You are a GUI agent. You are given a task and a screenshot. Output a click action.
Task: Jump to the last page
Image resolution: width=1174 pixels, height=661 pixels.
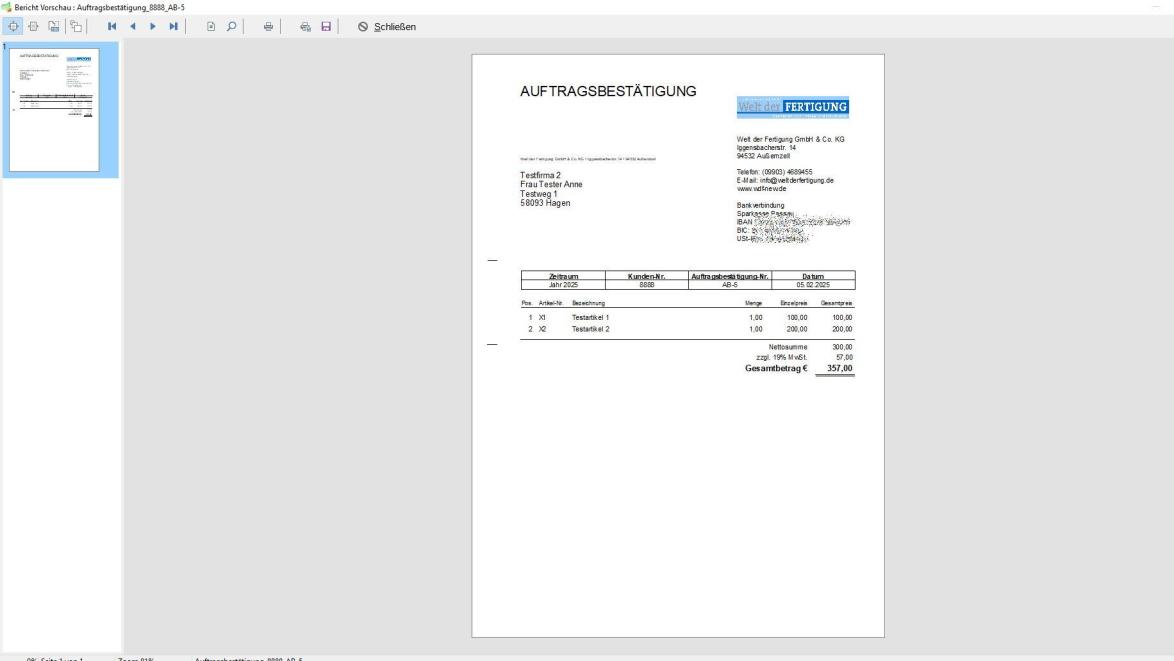point(174,26)
